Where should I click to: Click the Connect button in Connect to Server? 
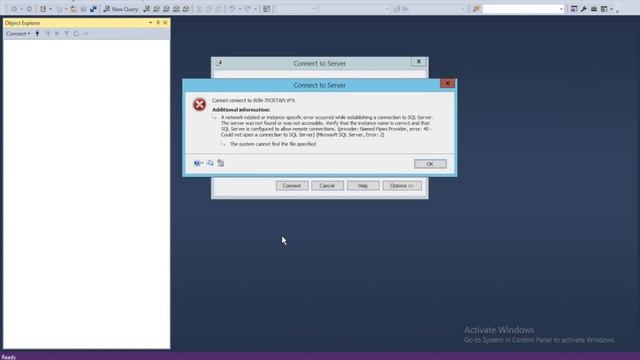[x=292, y=186]
